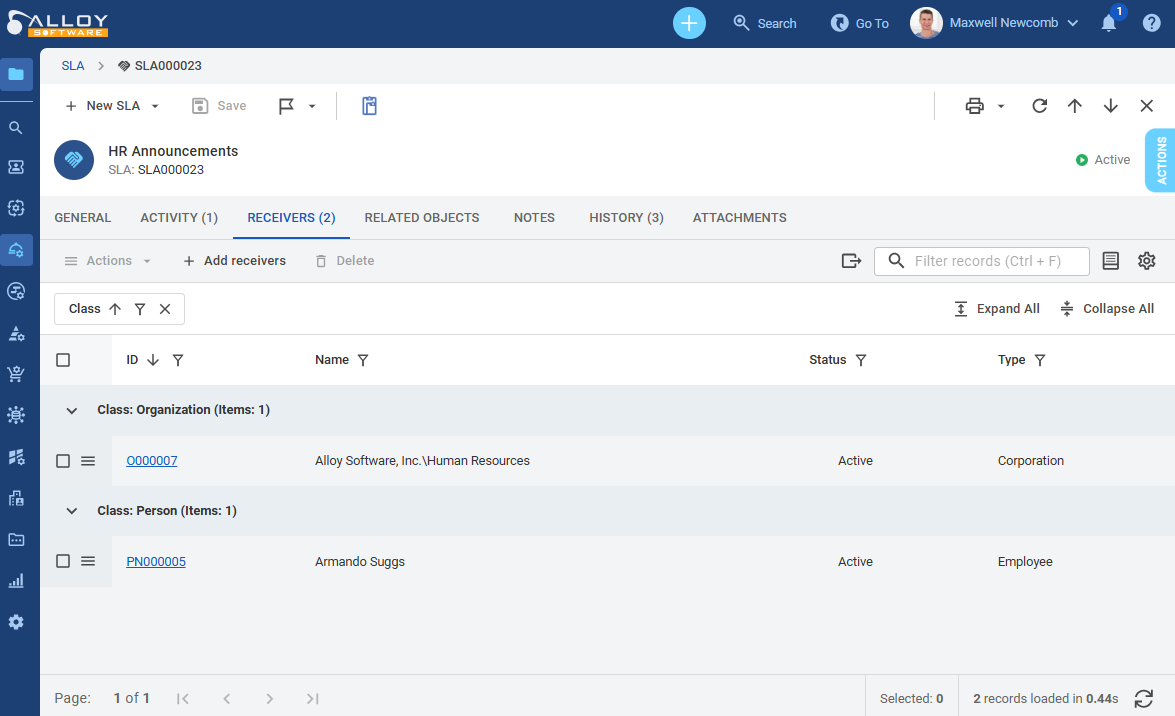
Task: Check the select-all header checkbox
Action: [x=63, y=360]
